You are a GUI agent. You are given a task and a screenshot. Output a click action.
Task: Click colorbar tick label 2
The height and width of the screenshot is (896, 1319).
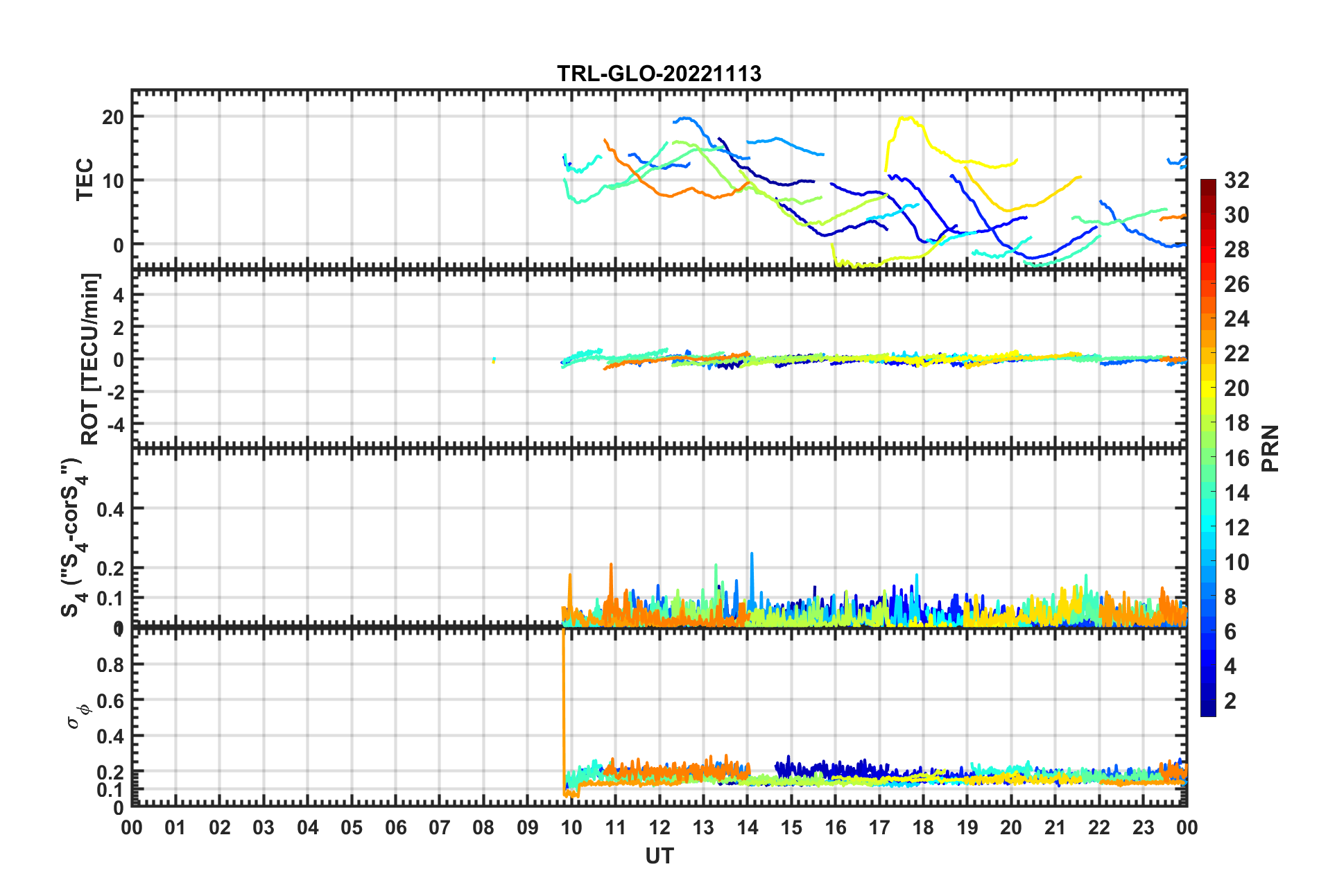(x=1230, y=700)
